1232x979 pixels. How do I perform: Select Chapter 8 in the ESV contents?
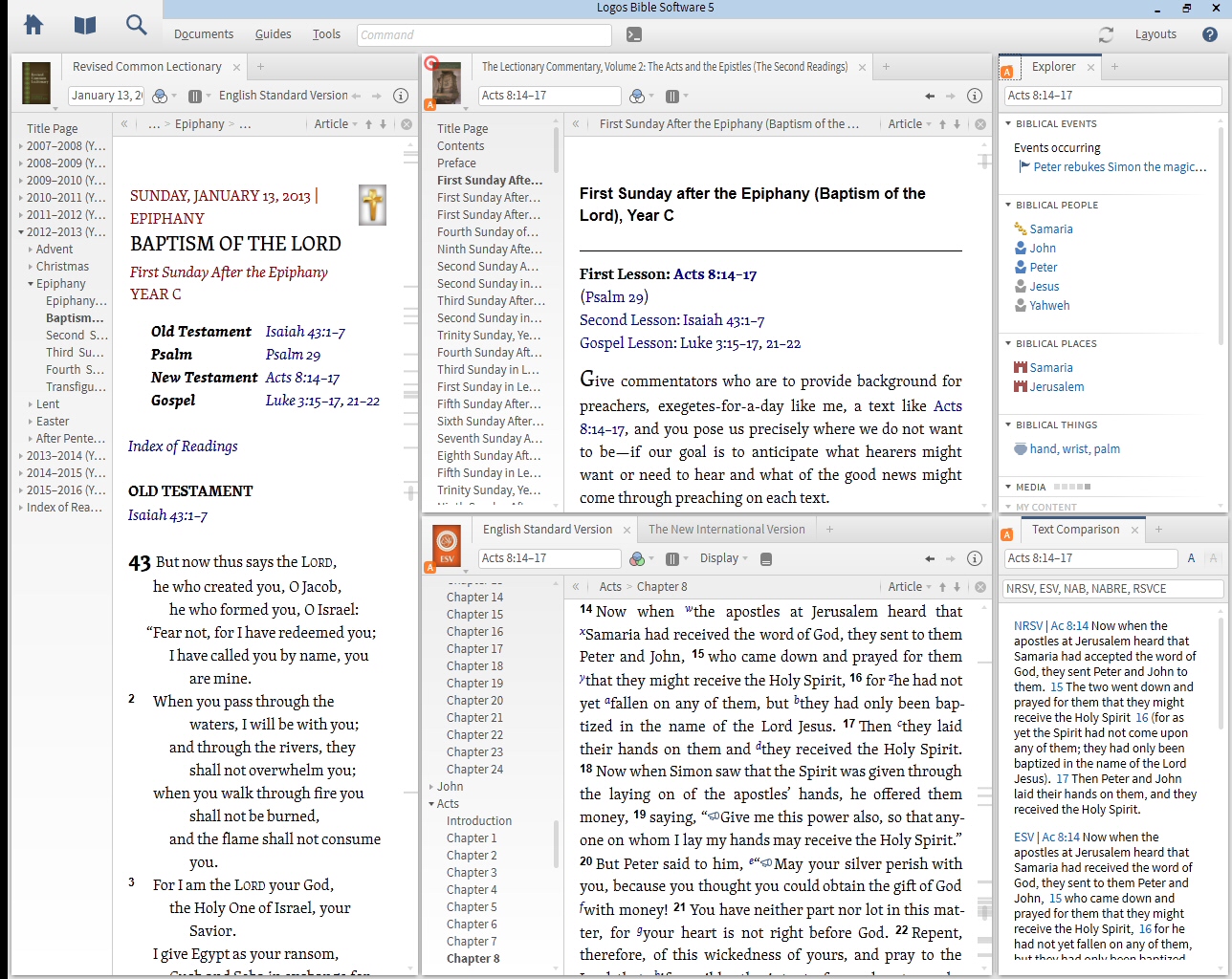[x=473, y=959]
